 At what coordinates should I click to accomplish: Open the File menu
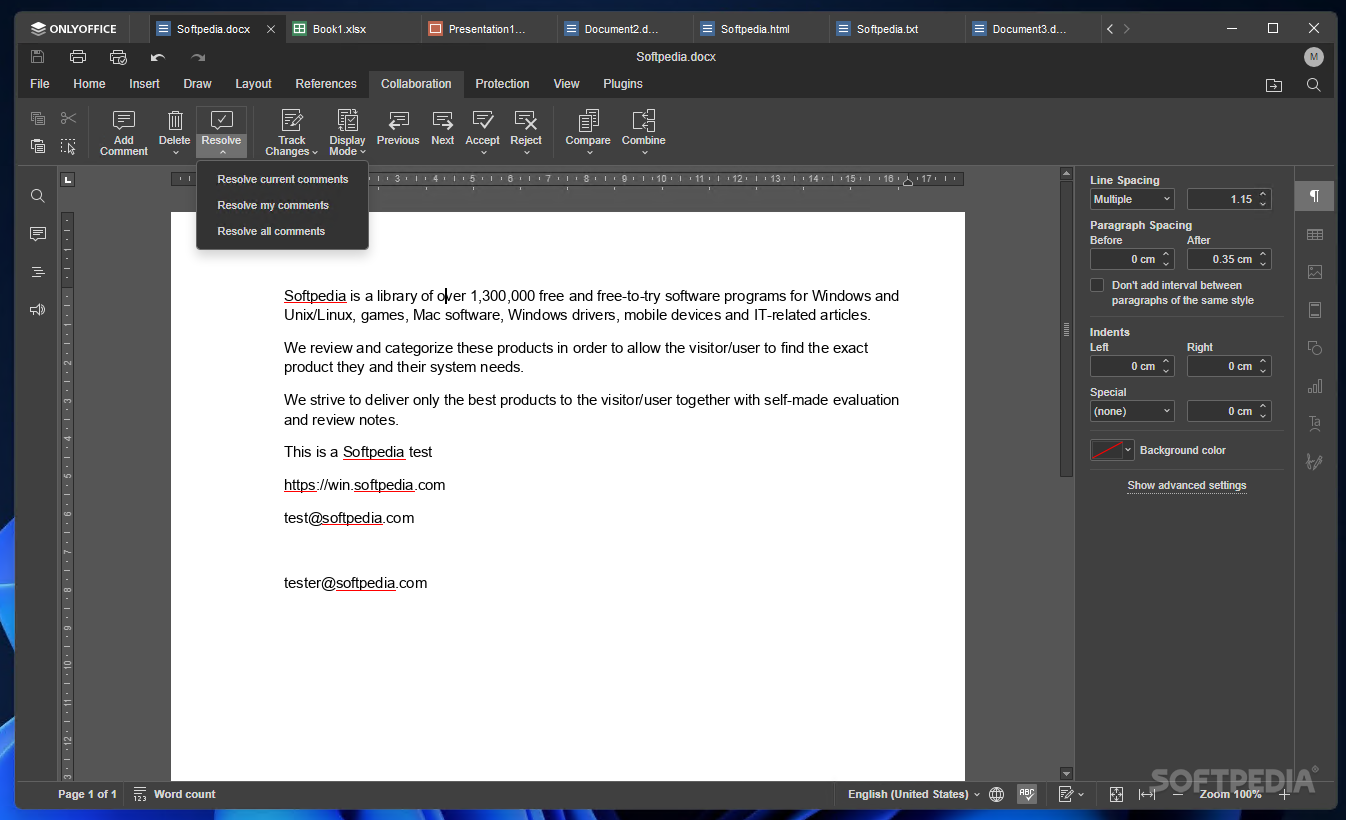40,84
